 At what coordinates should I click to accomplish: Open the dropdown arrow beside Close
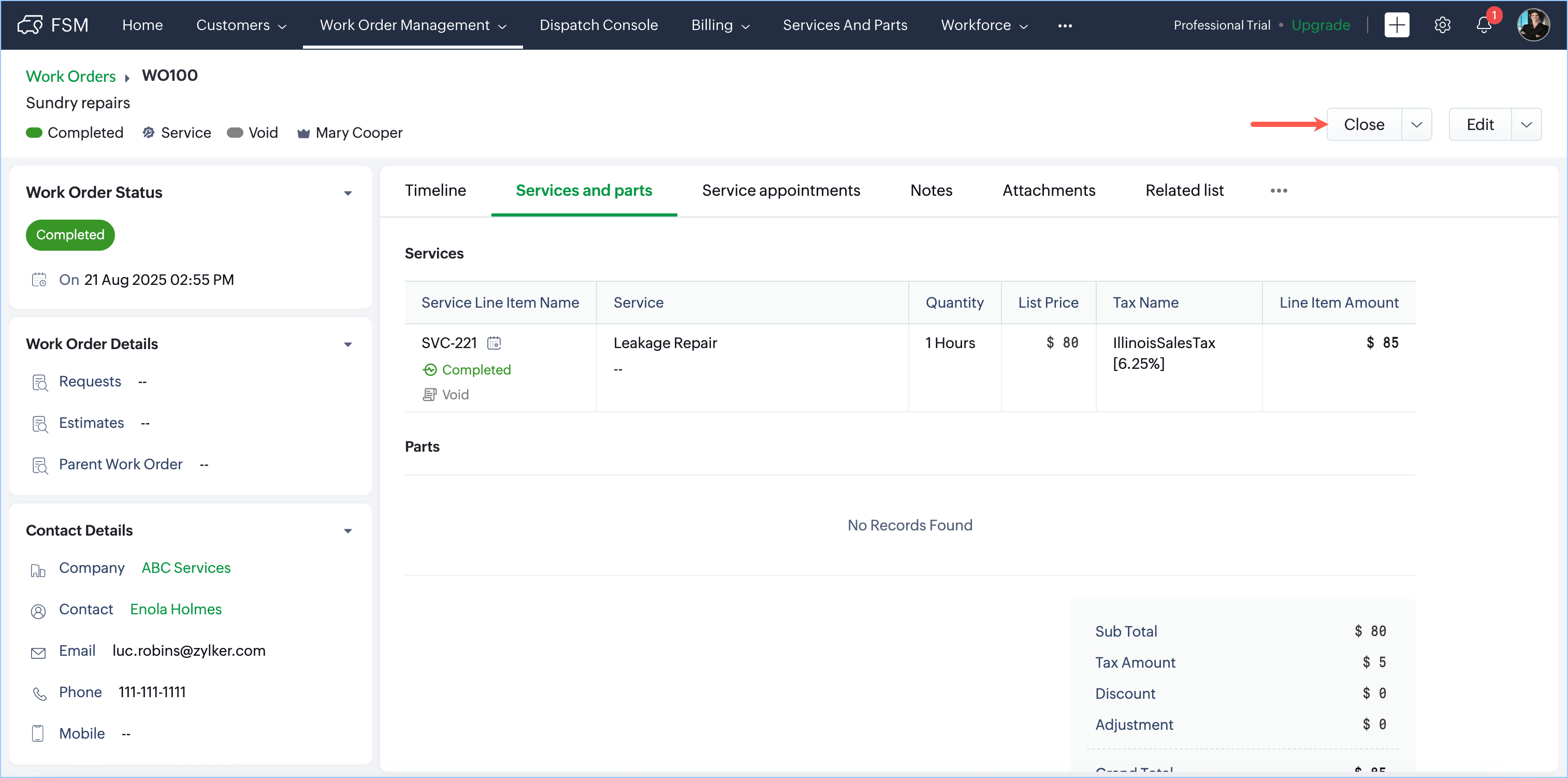[1416, 125]
